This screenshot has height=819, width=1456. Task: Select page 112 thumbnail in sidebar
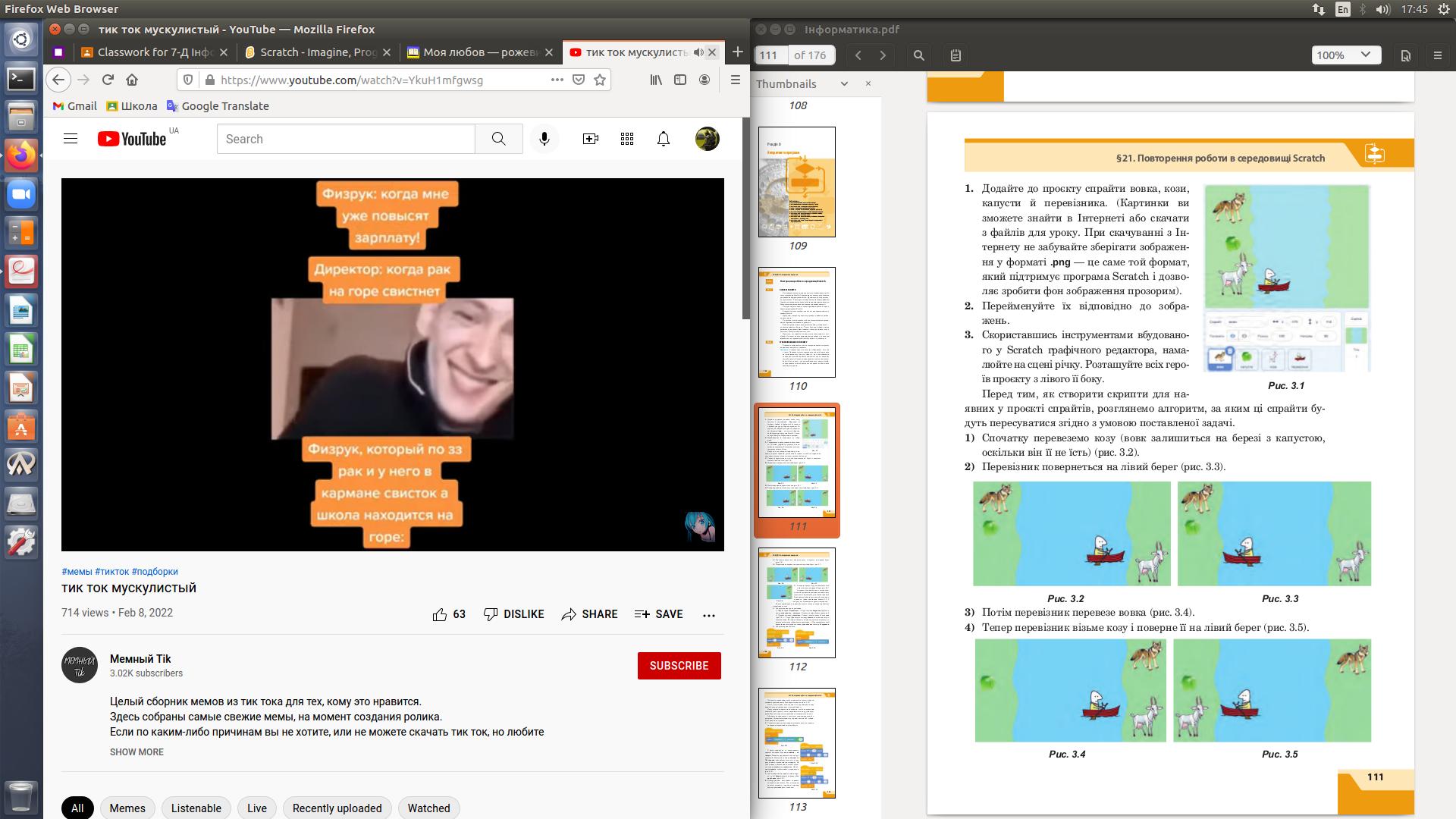797,603
